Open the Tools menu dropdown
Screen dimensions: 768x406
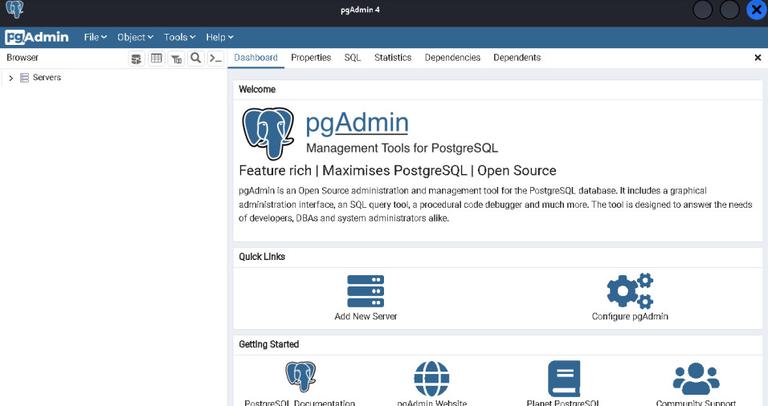point(179,37)
